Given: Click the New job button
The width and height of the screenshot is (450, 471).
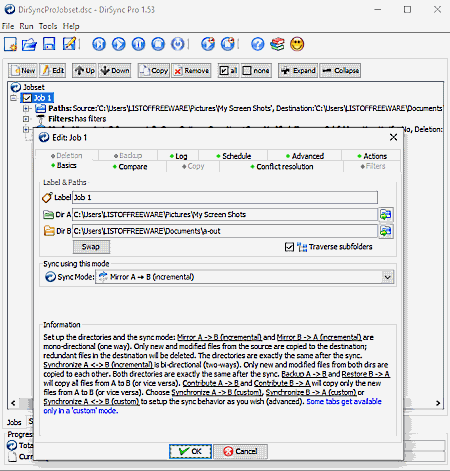Looking at the screenshot, I should point(23,71).
